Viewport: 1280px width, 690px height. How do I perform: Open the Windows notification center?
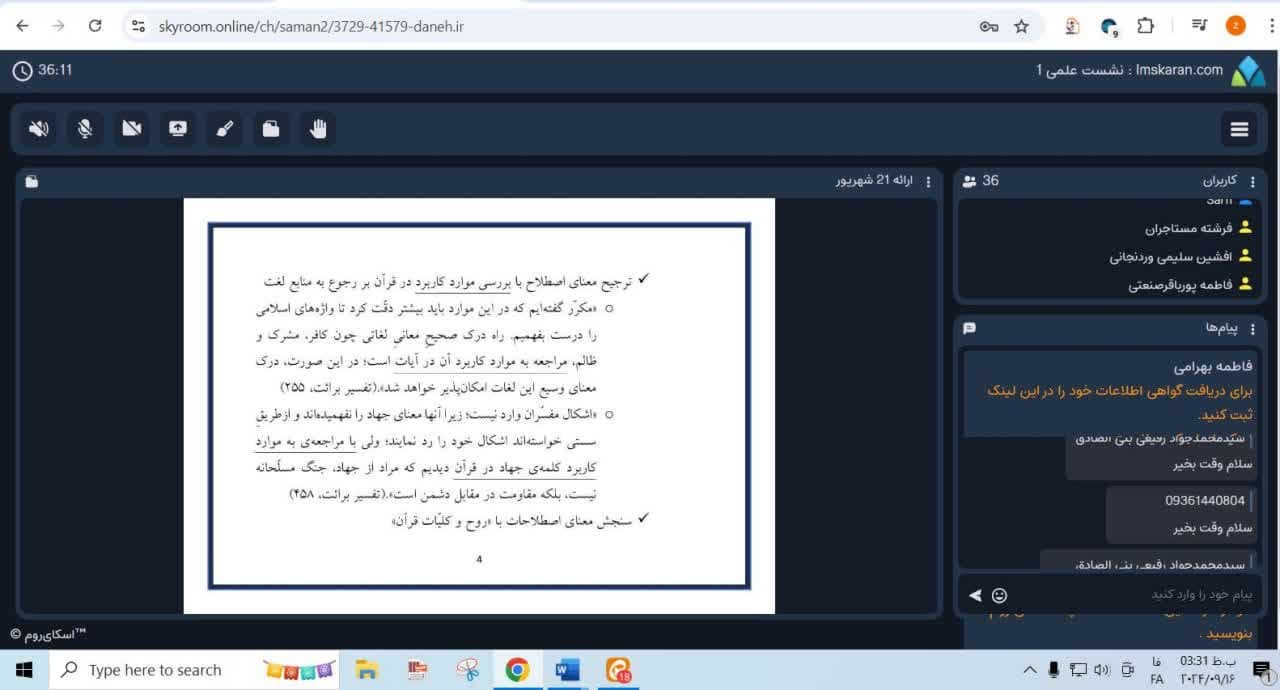[x=1264, y=671]
